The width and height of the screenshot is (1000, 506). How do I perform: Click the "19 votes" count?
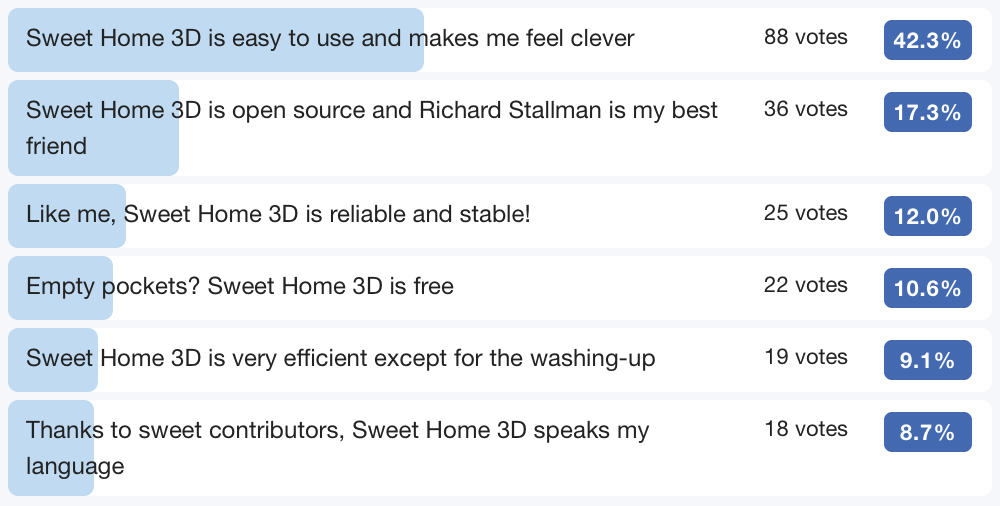tap(805, 358)
